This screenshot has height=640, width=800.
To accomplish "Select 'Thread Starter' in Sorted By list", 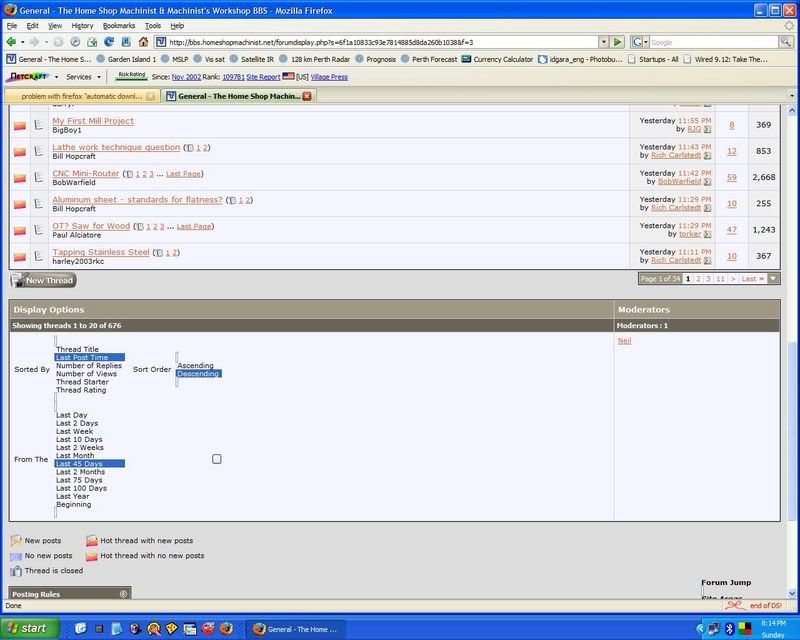I will (82, 382).
